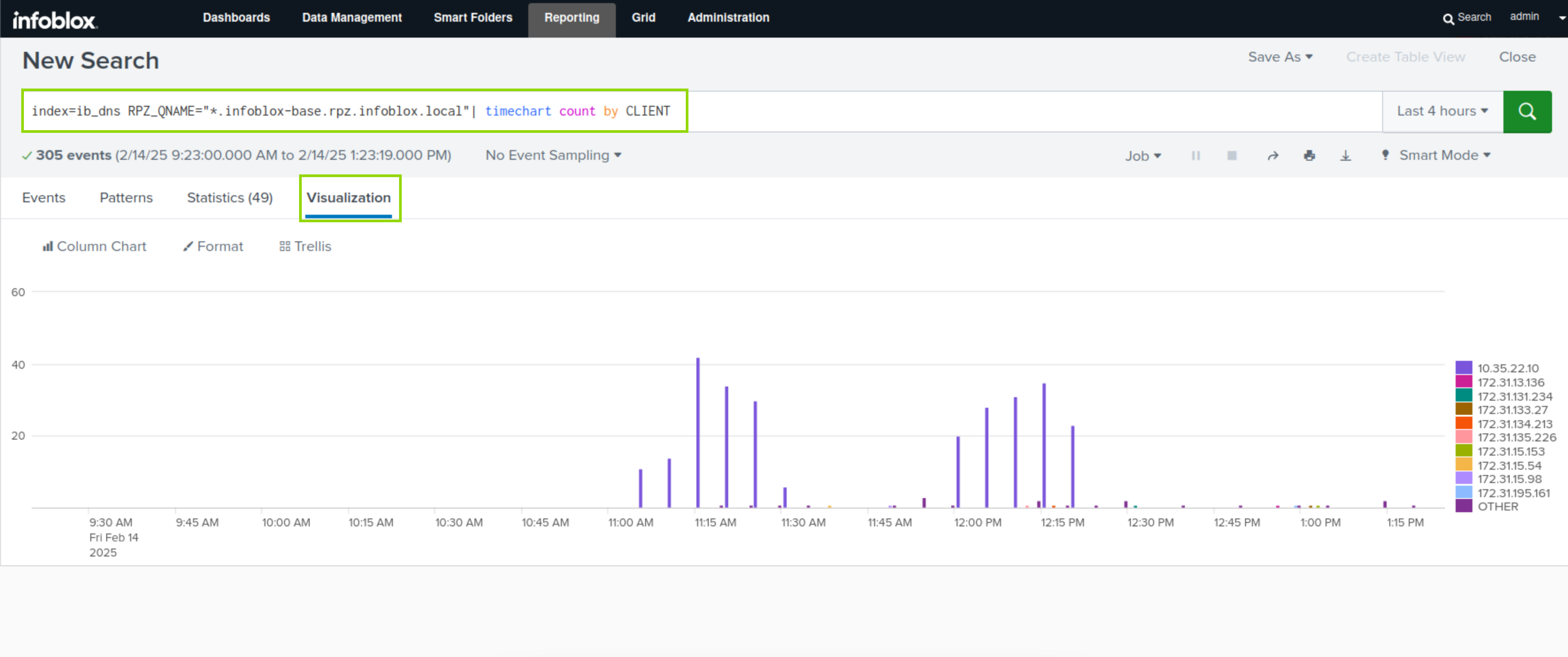Image resolution: width=1568 pixels, height=657 pixels.
Task: Open No Event Sampling dropdown
Action: [x=553, y=155]
